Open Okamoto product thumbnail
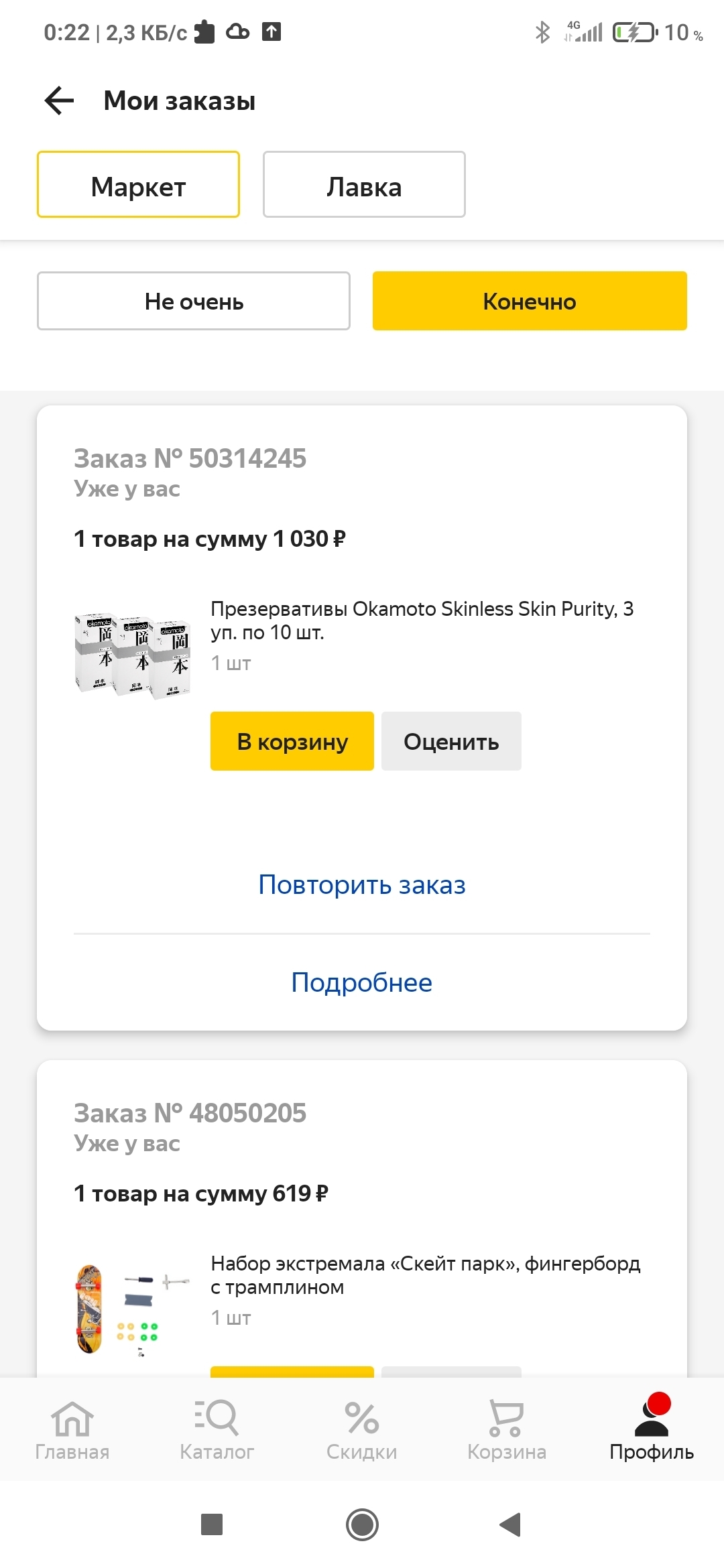 133,655
